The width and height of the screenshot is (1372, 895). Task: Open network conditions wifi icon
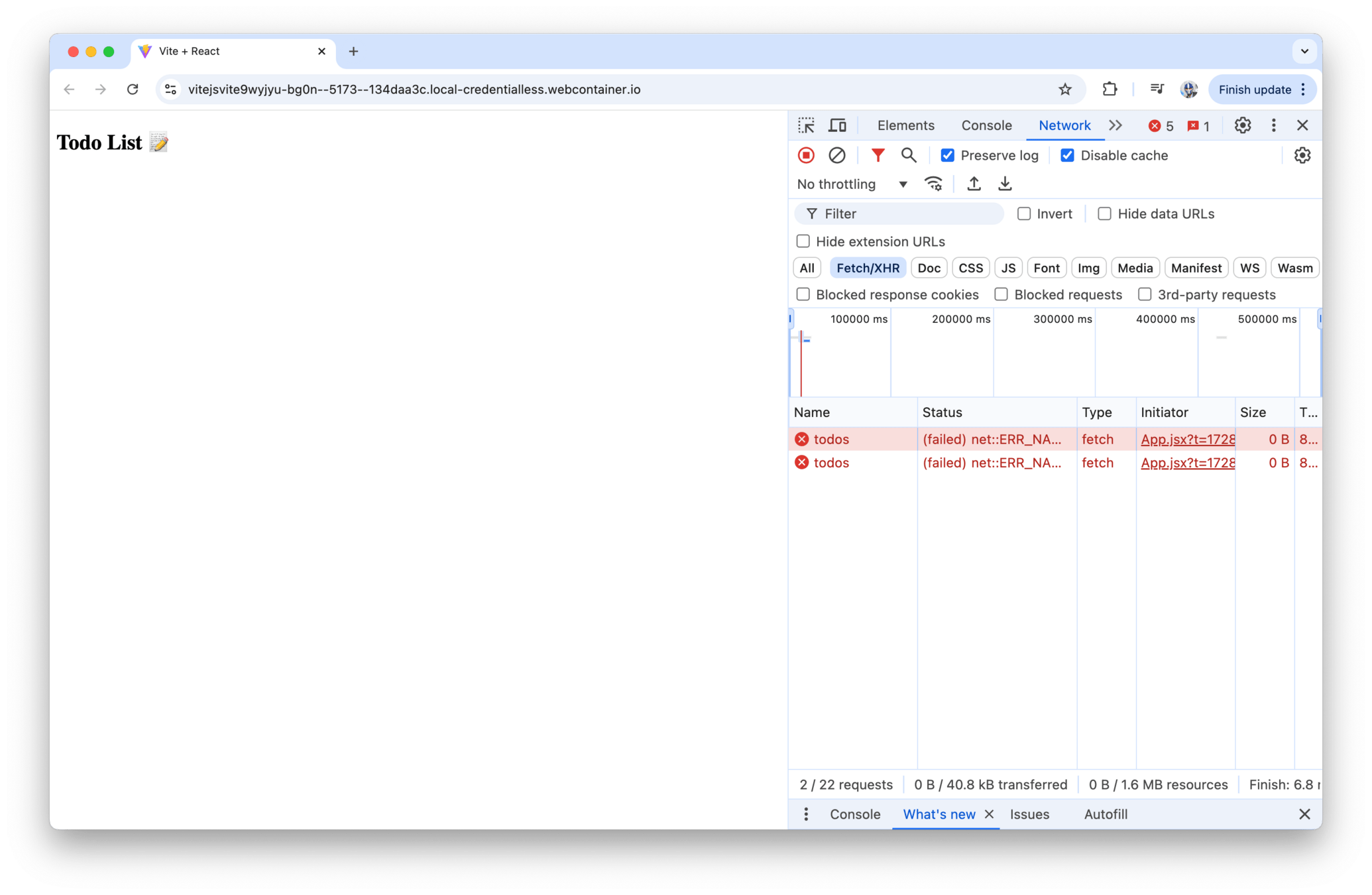coord(933,184)
